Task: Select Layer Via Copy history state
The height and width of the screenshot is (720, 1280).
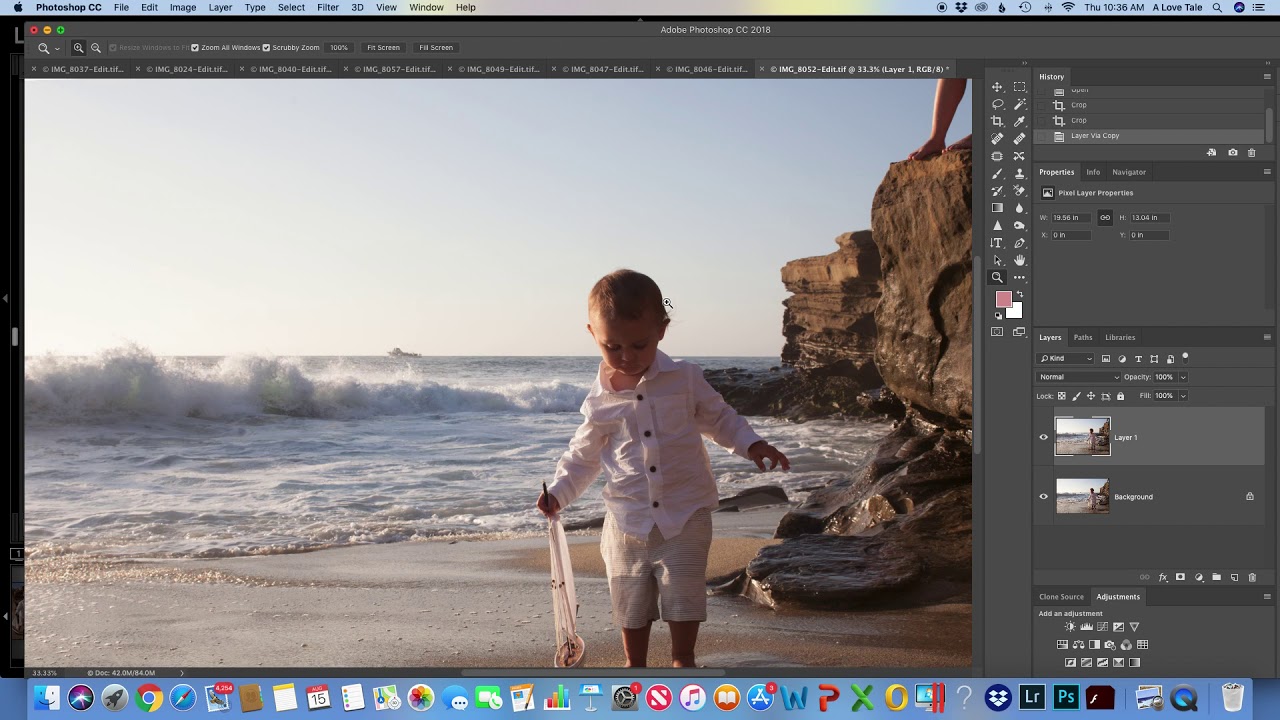Action: click(x=1149, y=136)
